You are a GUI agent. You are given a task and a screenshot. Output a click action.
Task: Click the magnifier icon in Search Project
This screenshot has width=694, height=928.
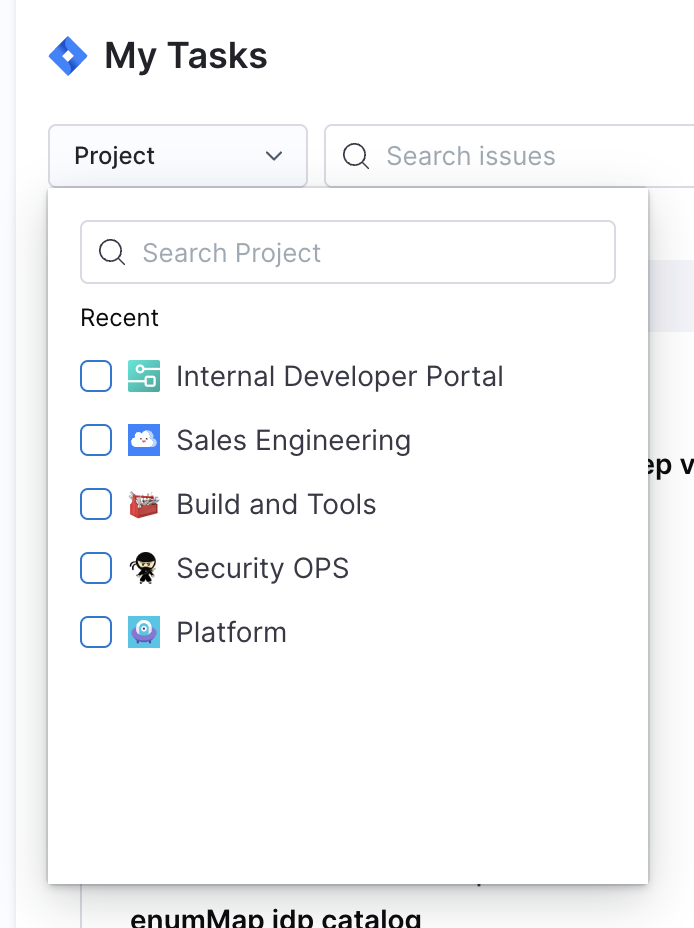(112, 252)
